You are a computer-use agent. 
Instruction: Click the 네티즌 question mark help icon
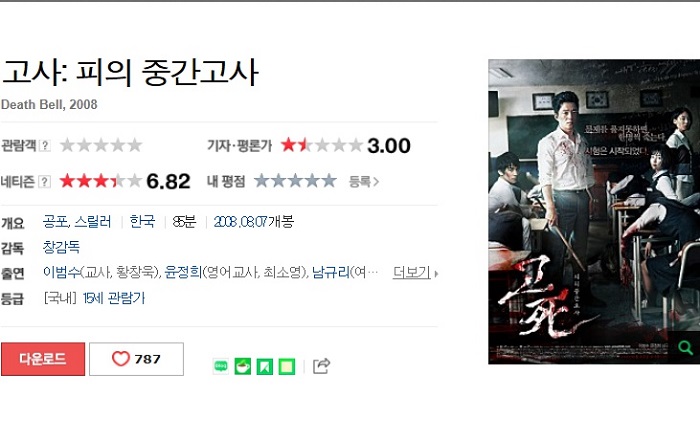(x=44, y=182)
